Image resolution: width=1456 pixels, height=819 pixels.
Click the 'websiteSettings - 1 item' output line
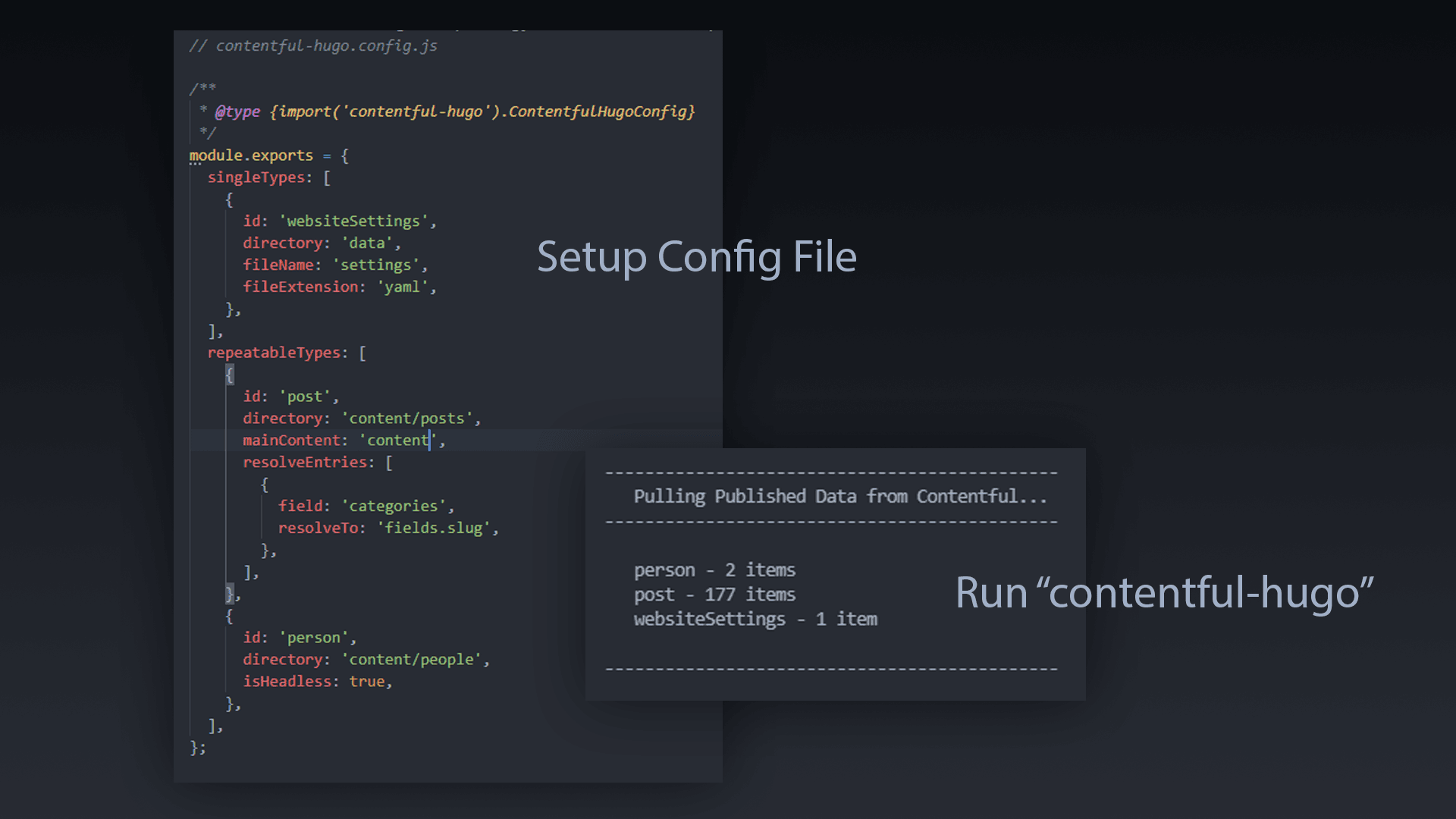click(755, 620)
